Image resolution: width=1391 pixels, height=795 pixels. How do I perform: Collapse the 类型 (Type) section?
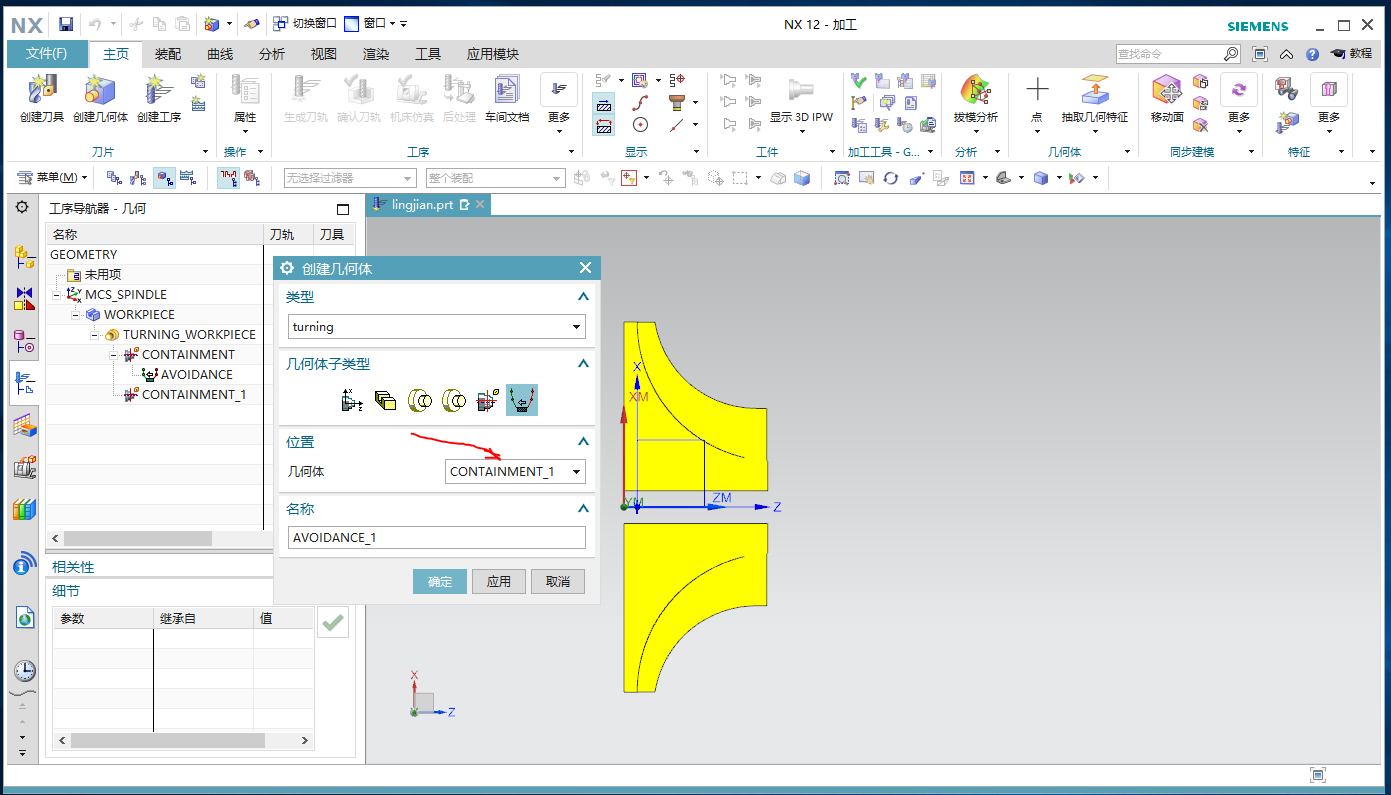(x=583, y=297)
